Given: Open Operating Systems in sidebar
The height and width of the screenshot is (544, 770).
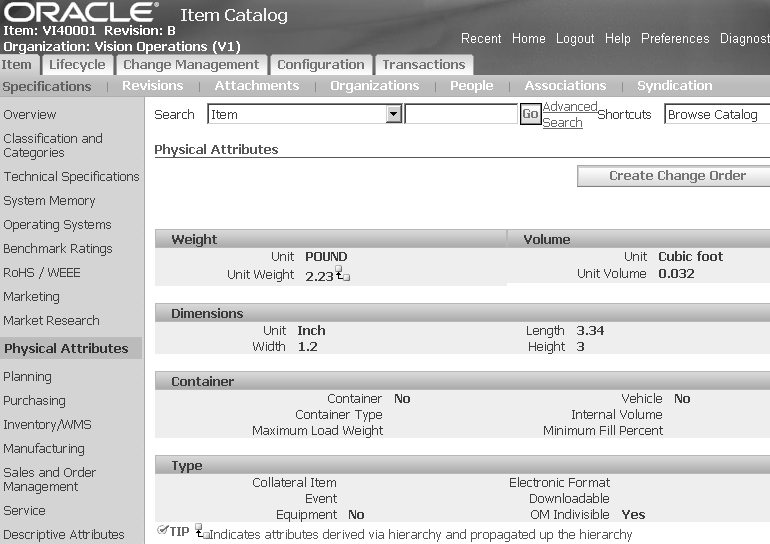Looking at the screenshot, I should pos(57,225).
